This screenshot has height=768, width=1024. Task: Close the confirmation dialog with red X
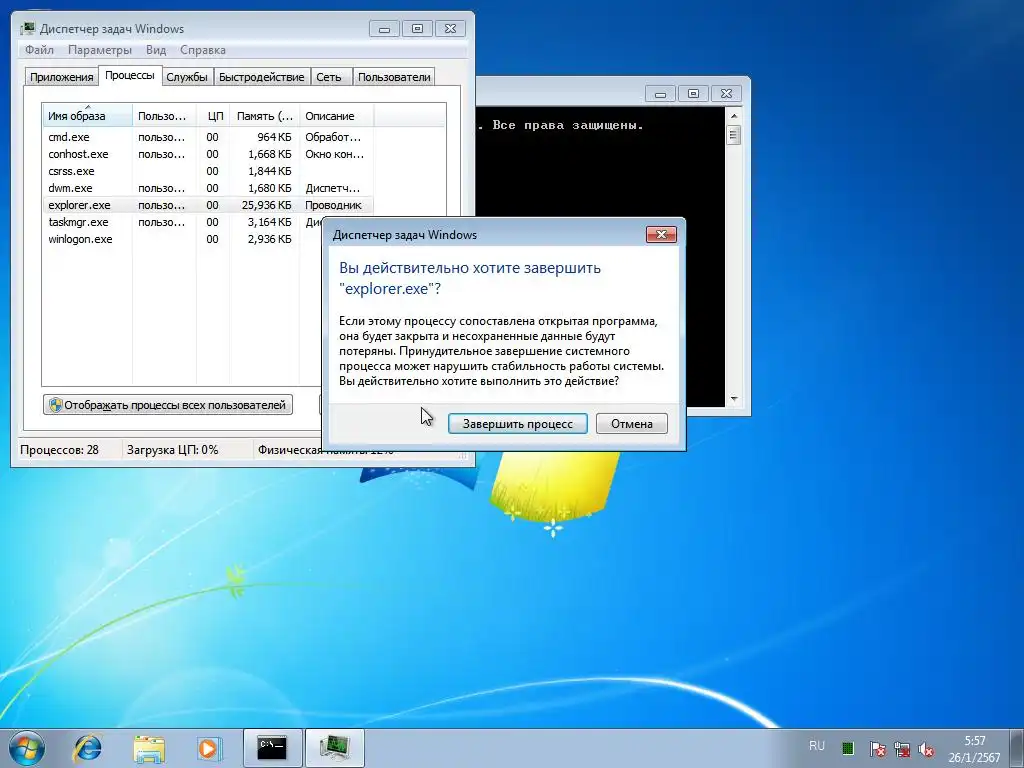tap(661, 234)
